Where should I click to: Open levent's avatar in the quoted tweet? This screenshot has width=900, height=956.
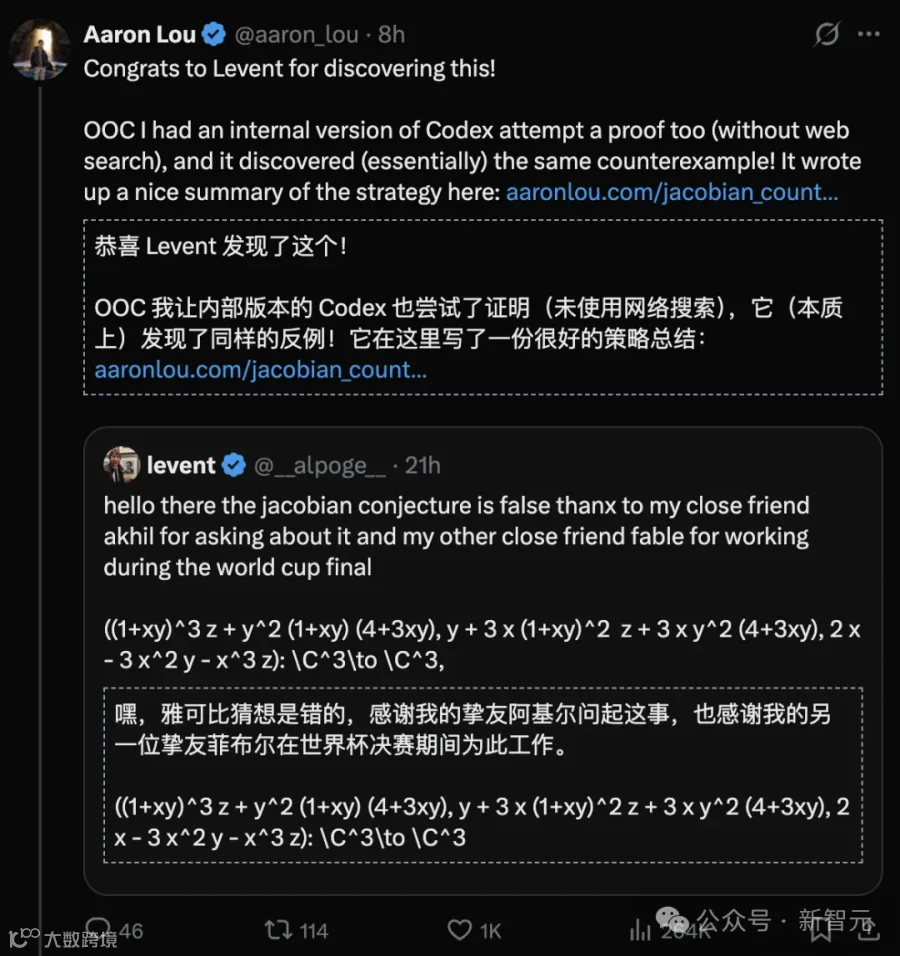121,465
